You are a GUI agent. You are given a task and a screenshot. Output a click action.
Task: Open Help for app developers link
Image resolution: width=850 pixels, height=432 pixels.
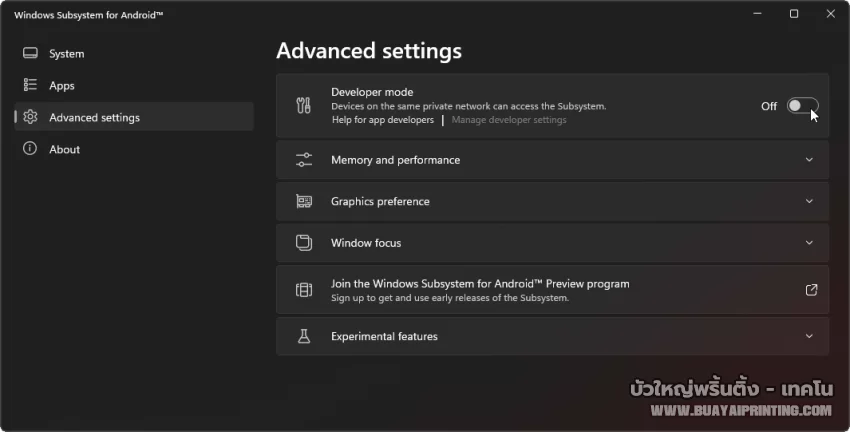coord(382,120)
